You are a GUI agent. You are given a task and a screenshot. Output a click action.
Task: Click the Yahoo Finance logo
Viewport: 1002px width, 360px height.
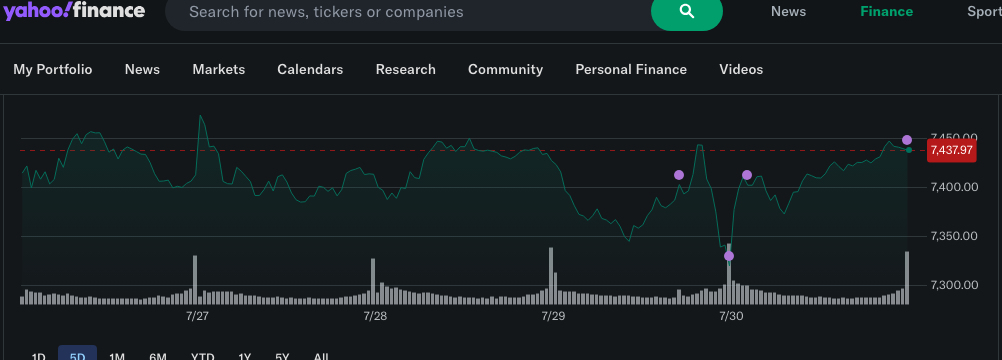click(x=74, y=11)
